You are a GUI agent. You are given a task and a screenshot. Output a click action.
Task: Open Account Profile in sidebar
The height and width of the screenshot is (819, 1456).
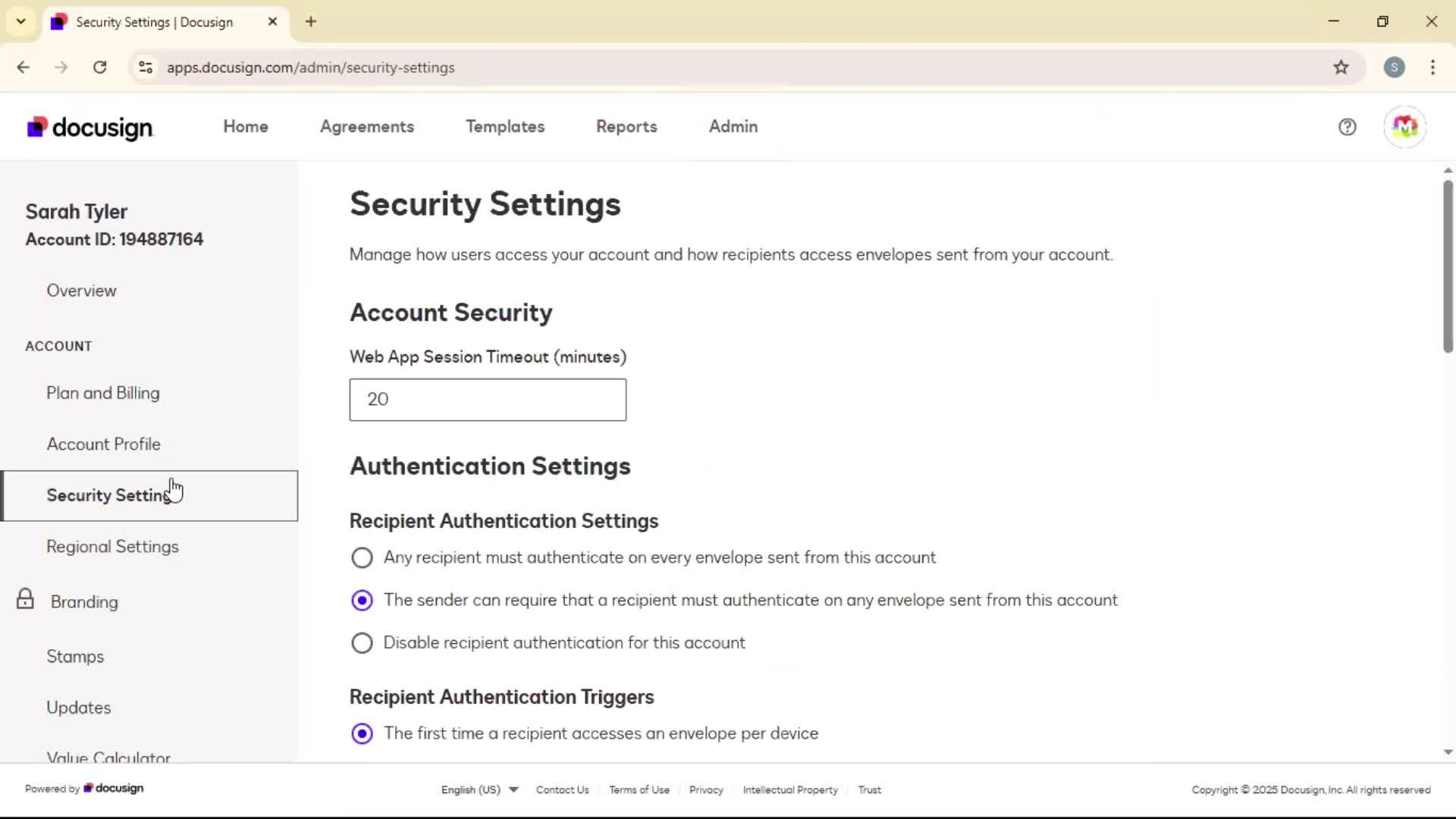[104, 444]
